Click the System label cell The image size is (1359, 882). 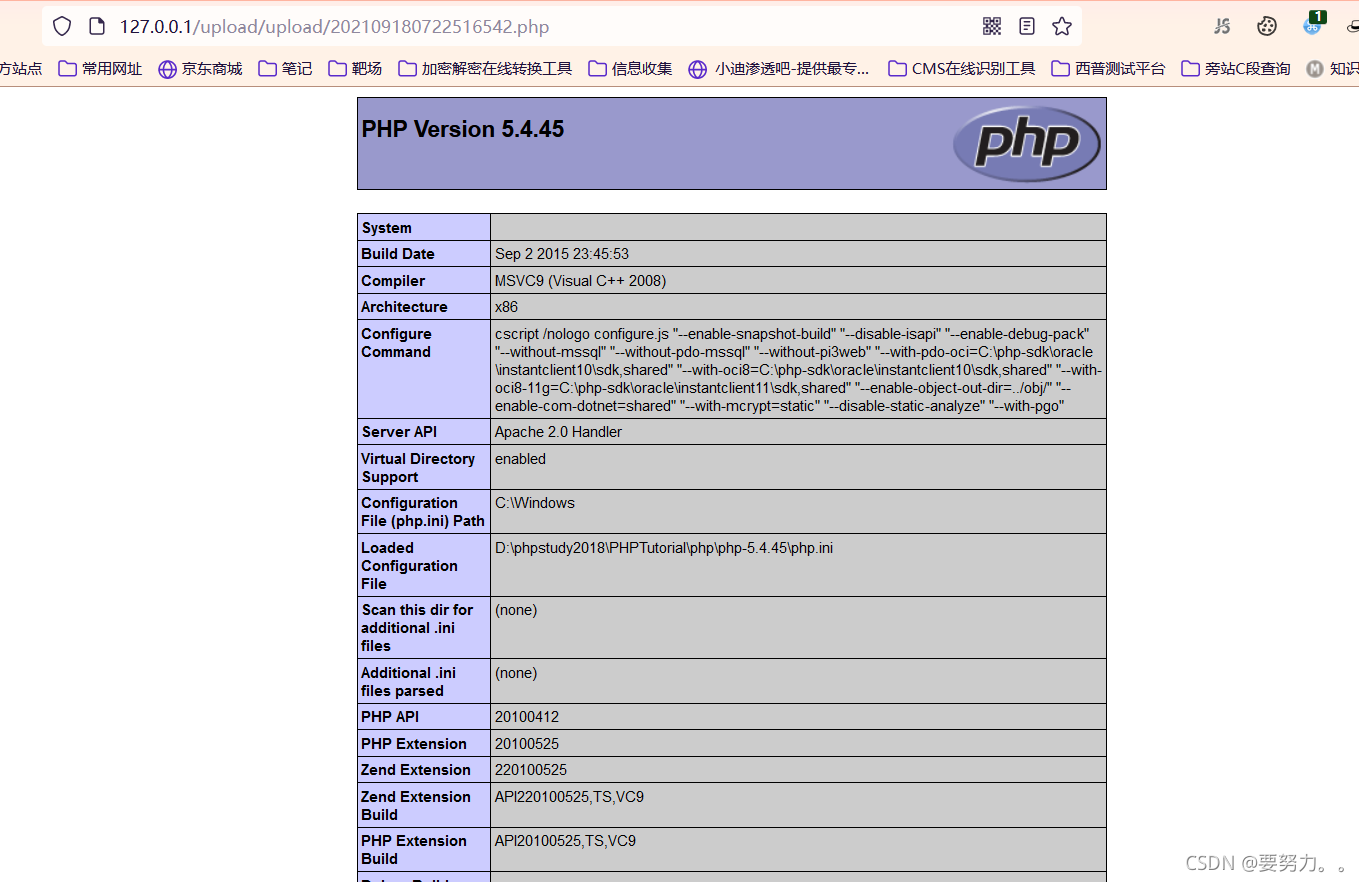point(424,227)
